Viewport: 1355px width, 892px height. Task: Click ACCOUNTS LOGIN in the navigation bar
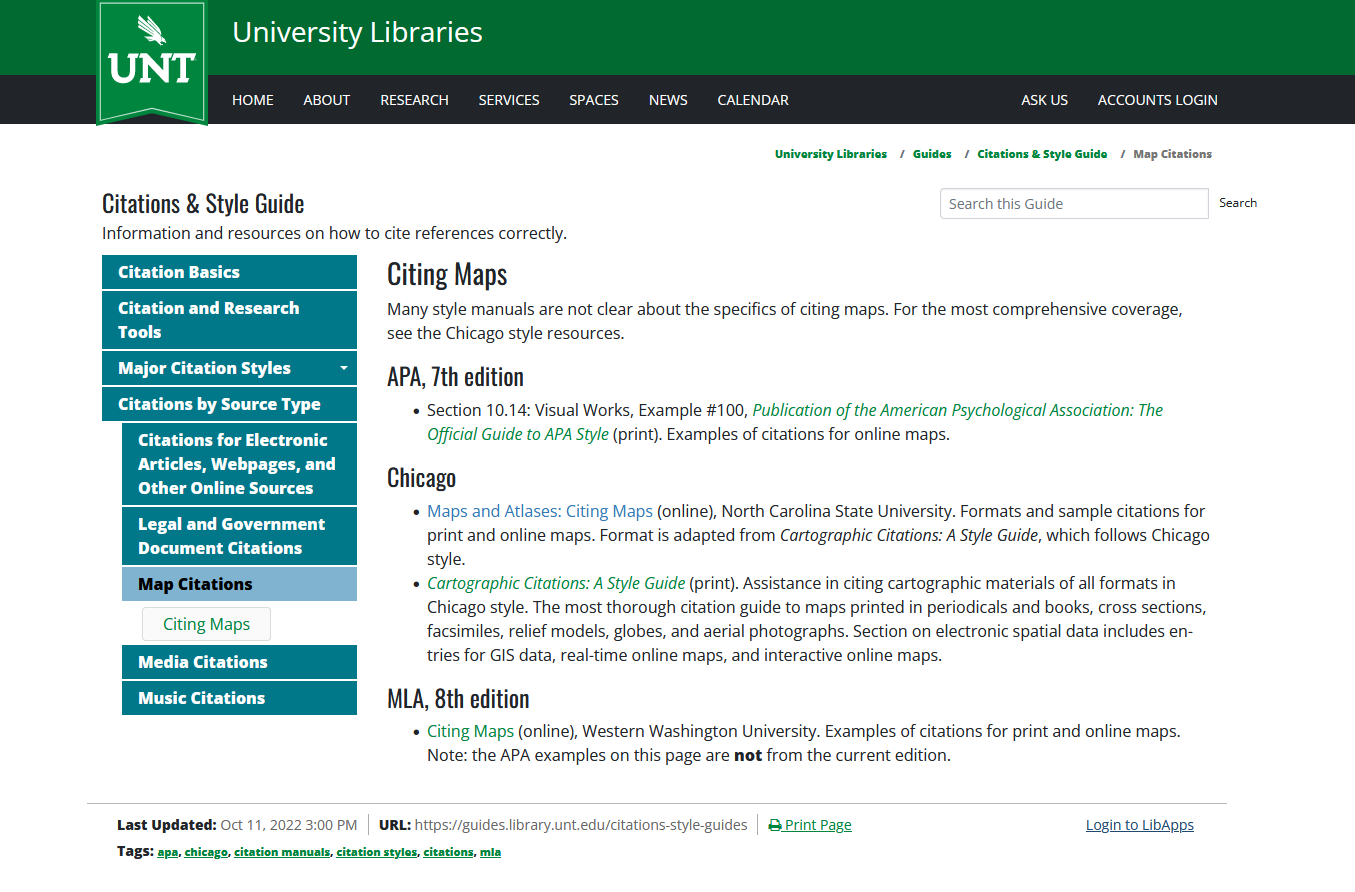click(x=1158, y=100)
